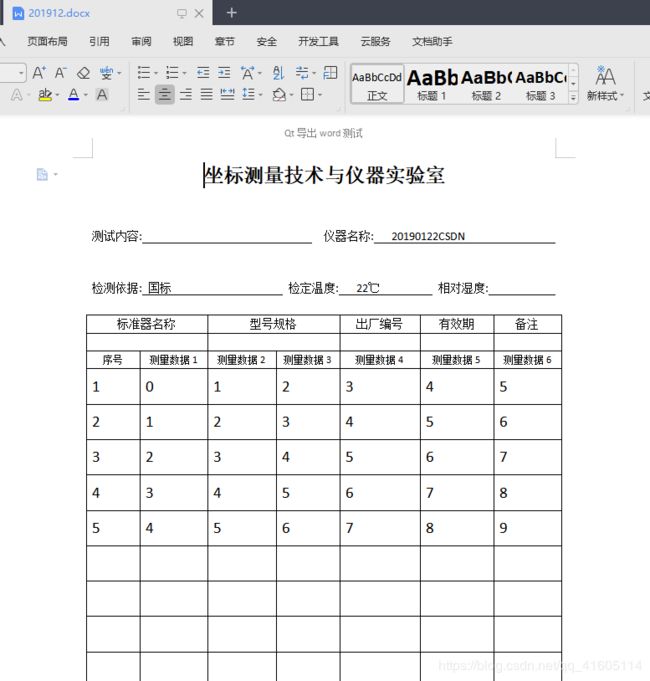Click the text highlight color icon
The image size is (650, 681).
[x=45, y=95]
